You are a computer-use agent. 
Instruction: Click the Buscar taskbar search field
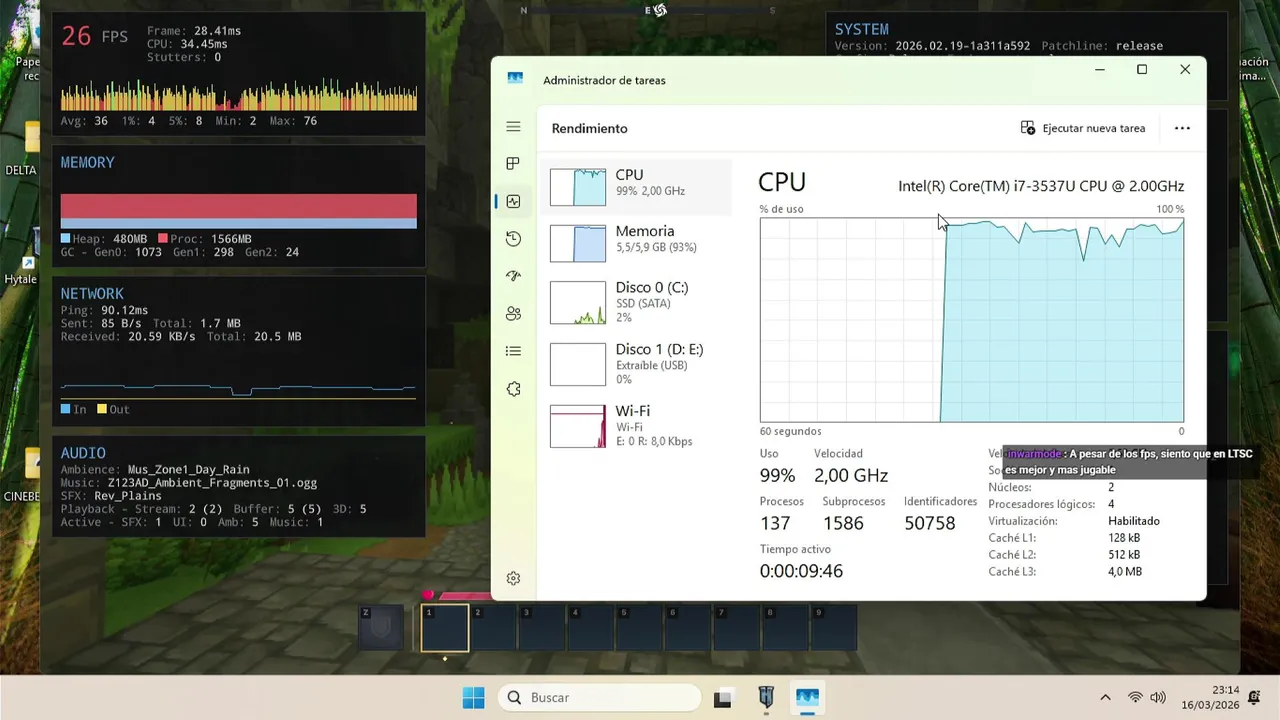(x=600, y=697)
